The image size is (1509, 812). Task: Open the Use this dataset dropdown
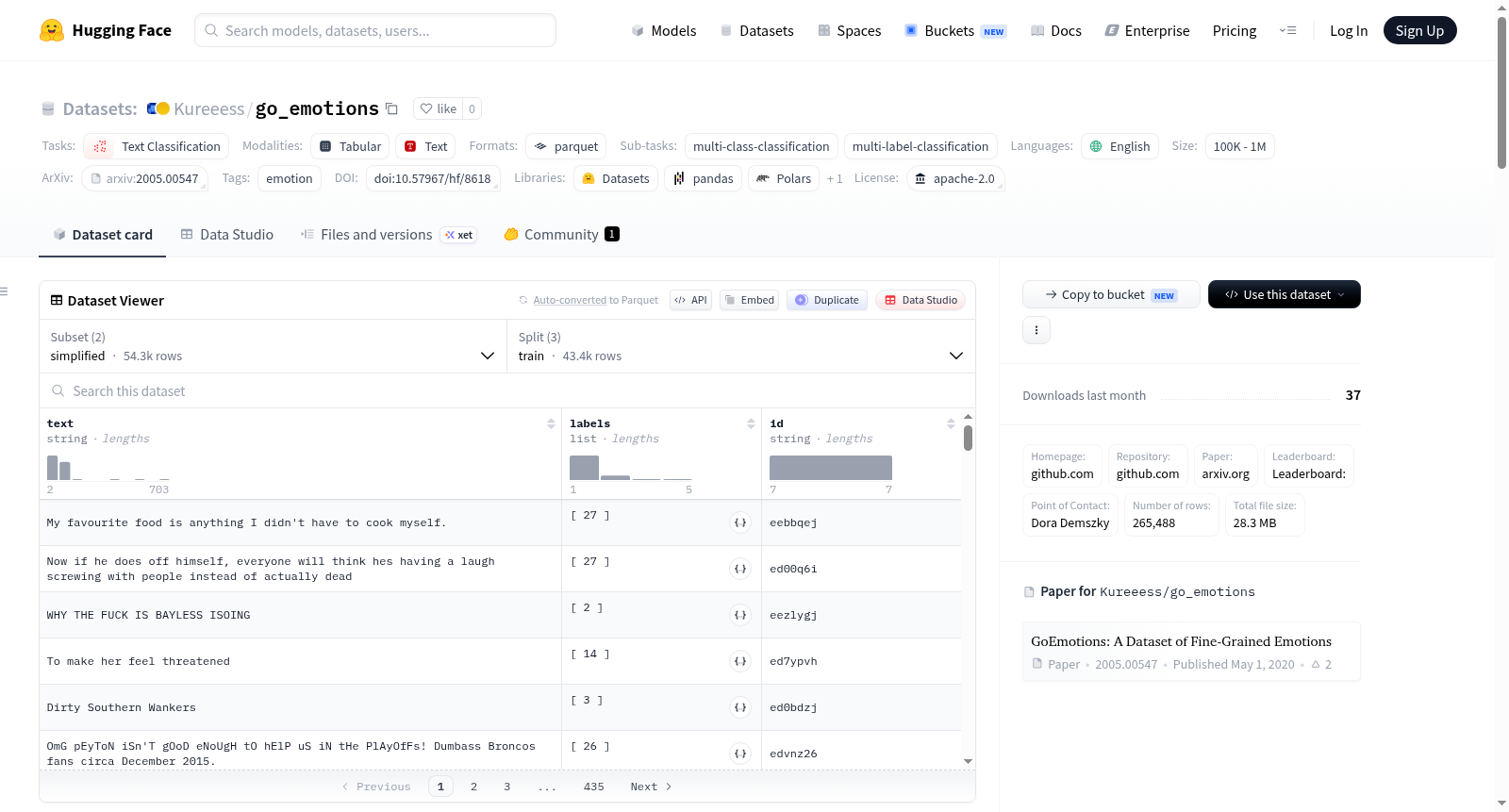pos(1285,294)
